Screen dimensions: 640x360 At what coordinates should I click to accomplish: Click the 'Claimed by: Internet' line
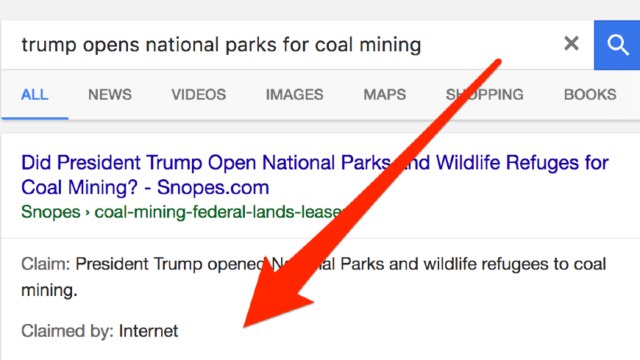[100, 331]
